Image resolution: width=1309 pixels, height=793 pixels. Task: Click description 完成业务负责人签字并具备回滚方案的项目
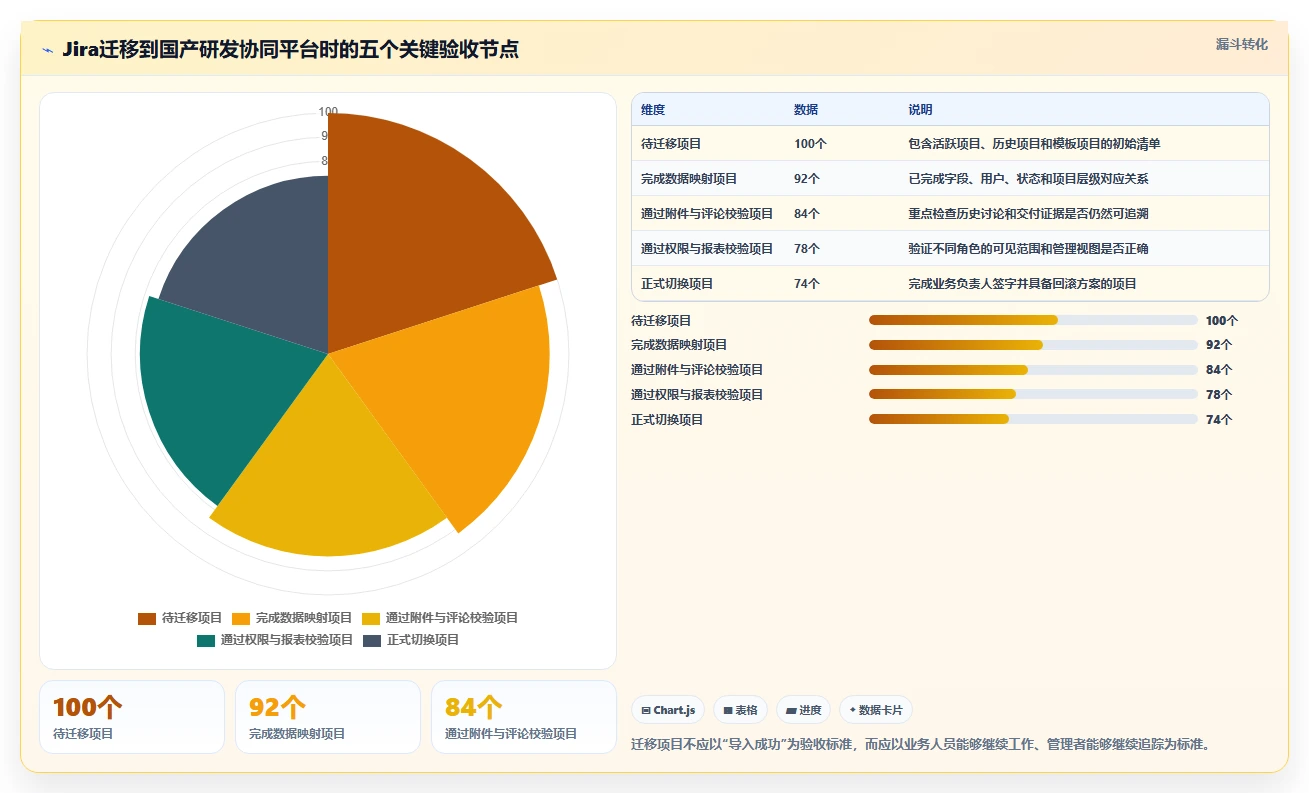[1022, 284]
